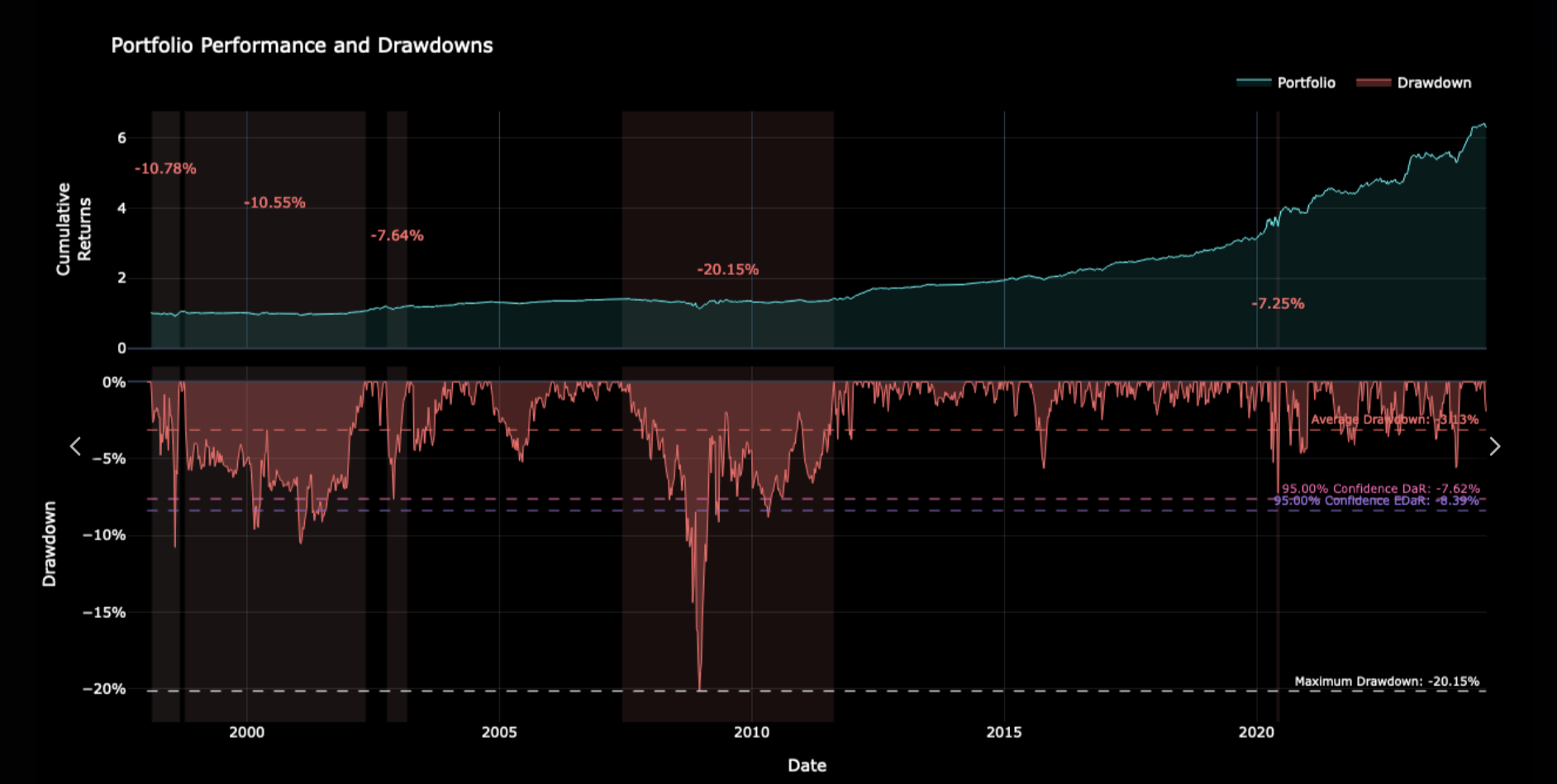Screen dimensions: 1557x784
Task: Click the 'Date' x-axis title
Action: point(807,766)
